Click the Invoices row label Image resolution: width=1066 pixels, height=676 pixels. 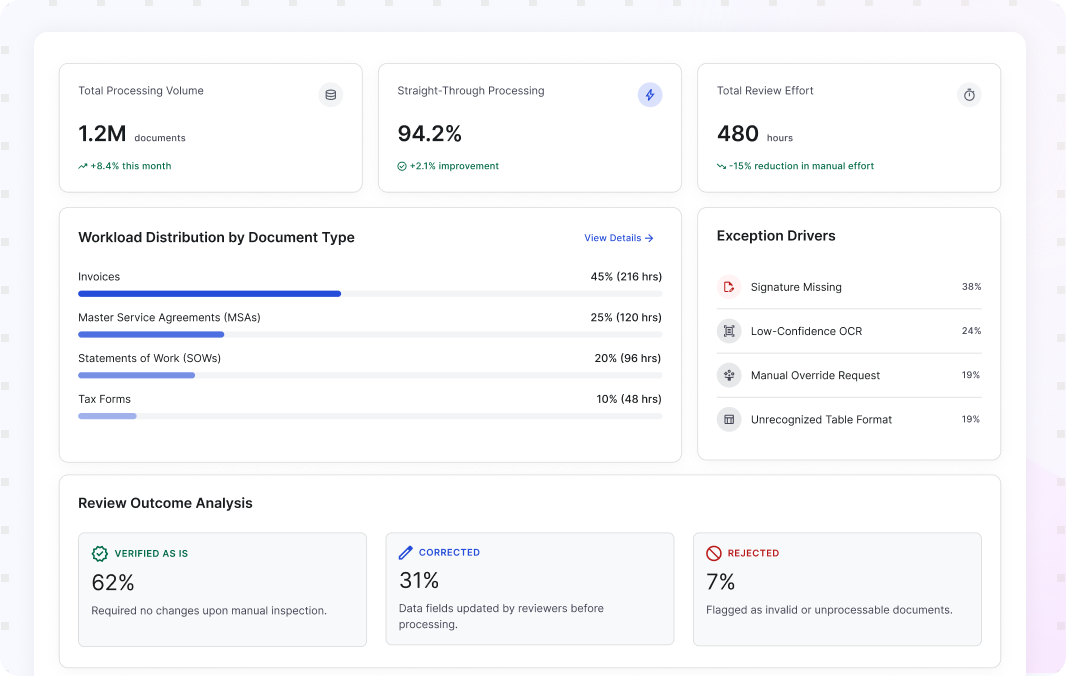[x=99, y=277]
